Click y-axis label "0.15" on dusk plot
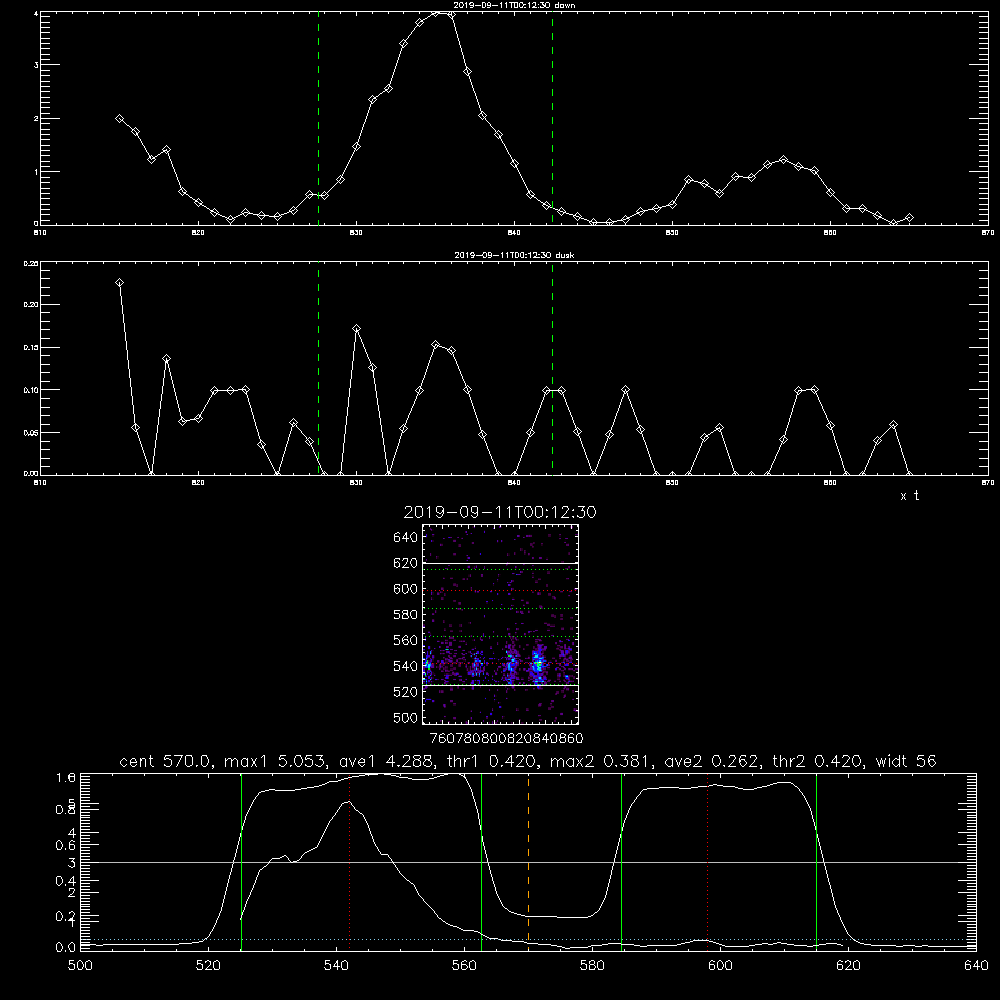This screenshot has height=1000, width=1000. coord(31,348)
